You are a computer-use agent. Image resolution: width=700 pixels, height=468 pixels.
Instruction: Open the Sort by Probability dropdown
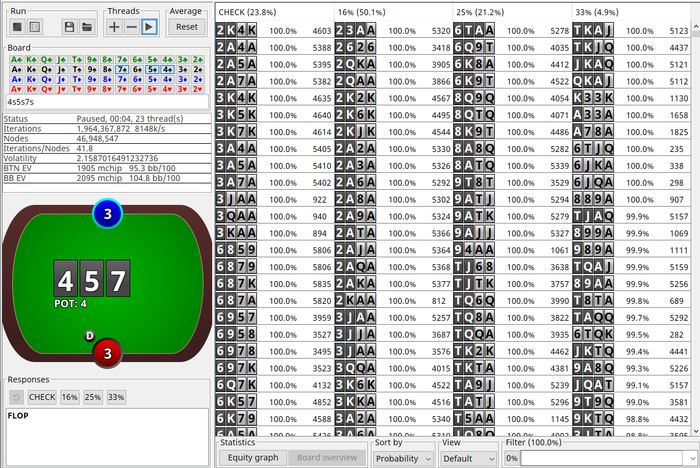pyautogui.click(x=403, y=459)
